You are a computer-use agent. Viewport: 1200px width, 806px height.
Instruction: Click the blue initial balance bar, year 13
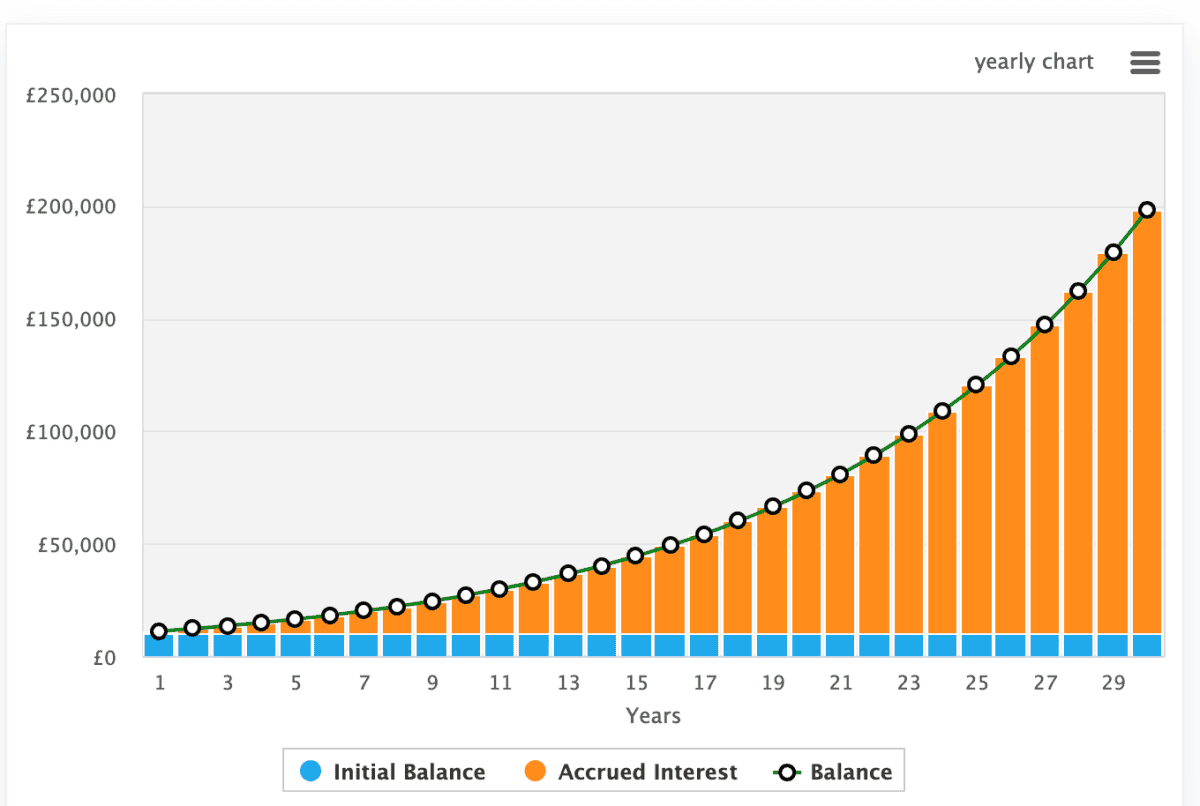(568, 645)
